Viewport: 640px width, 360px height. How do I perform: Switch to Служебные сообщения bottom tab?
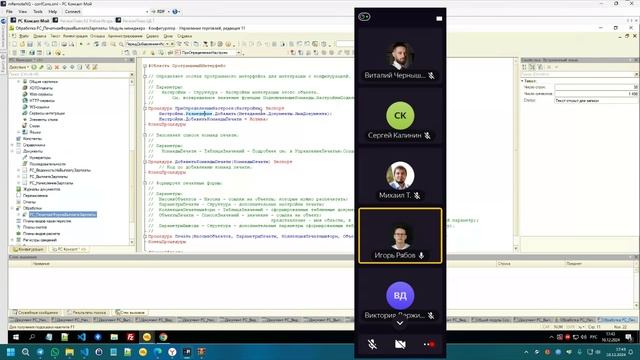[35, 312]
